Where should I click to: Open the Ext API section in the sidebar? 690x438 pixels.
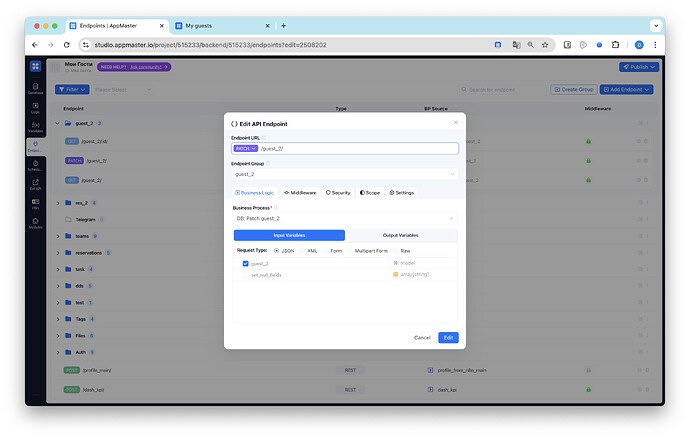36,184
